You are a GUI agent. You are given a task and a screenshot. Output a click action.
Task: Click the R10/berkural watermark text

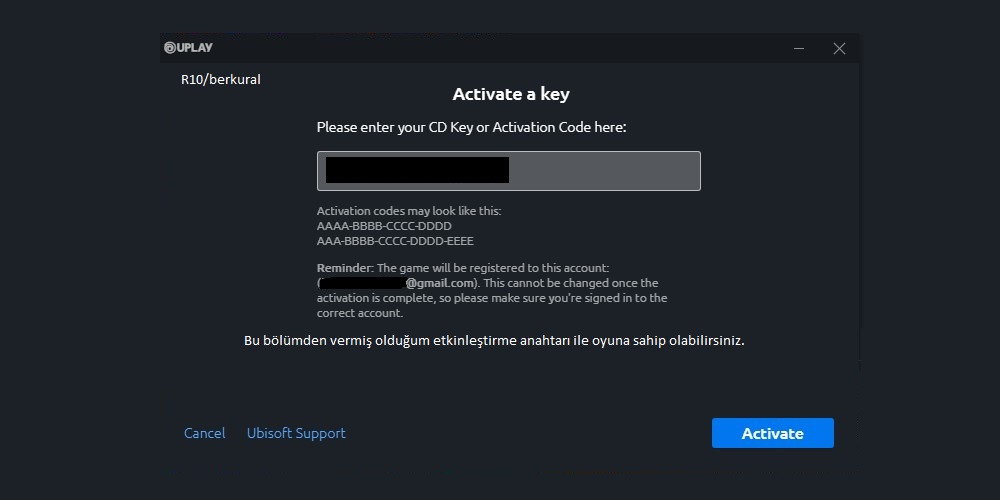pyautogui.click(x=221, y=80)
